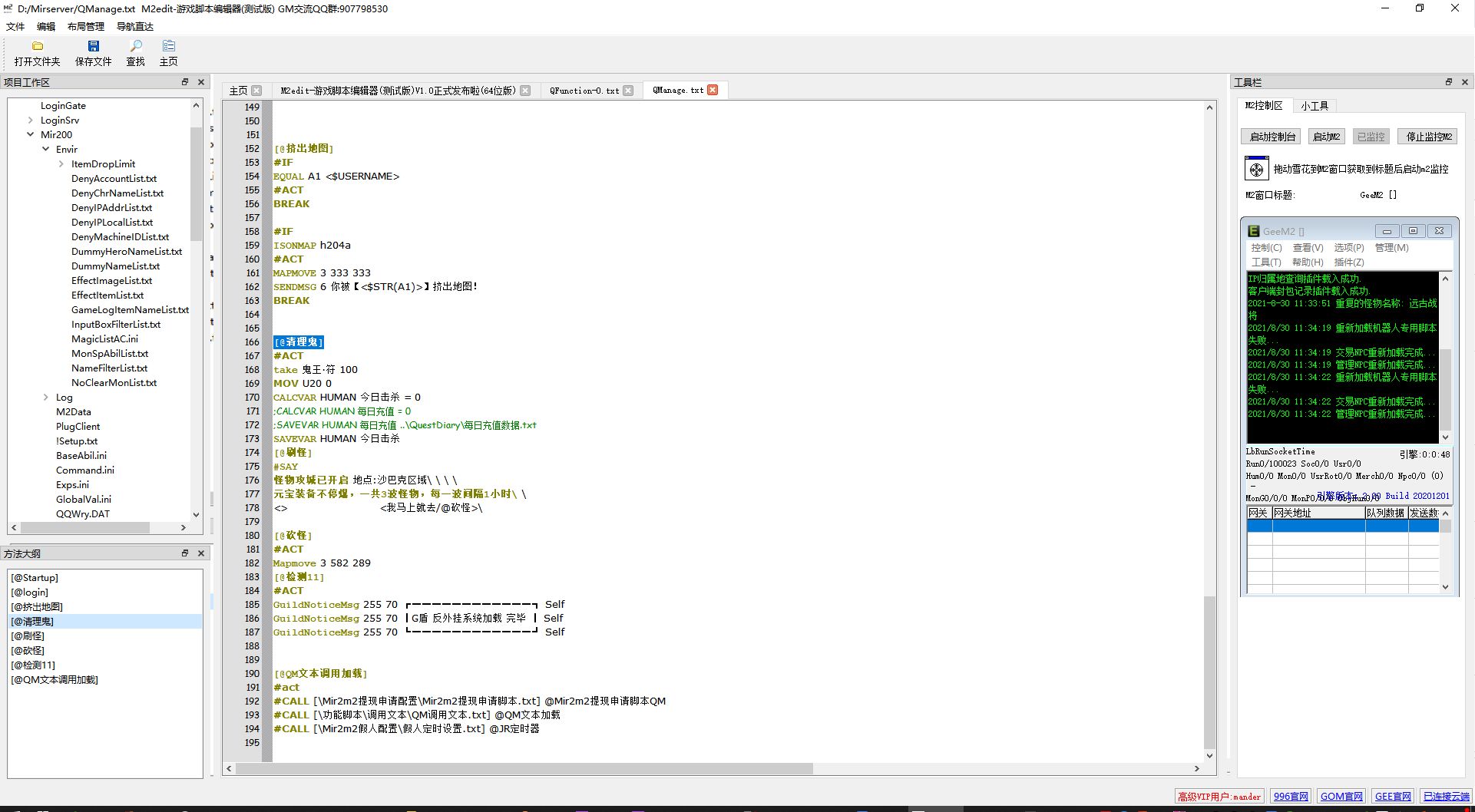Close the 项目工作区 panel
This screenshot has width=1475, height=812.
201,82
